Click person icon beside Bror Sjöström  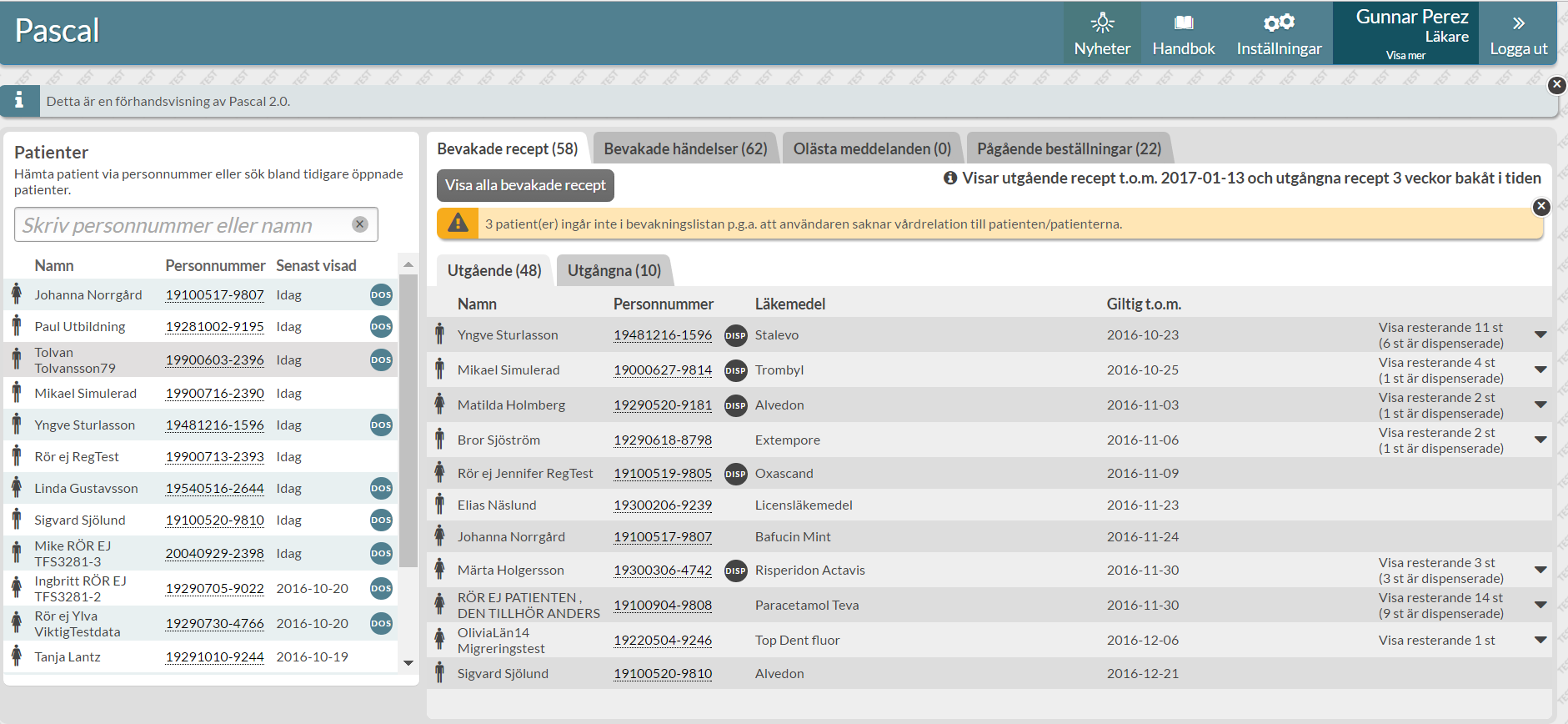[439, 439]
